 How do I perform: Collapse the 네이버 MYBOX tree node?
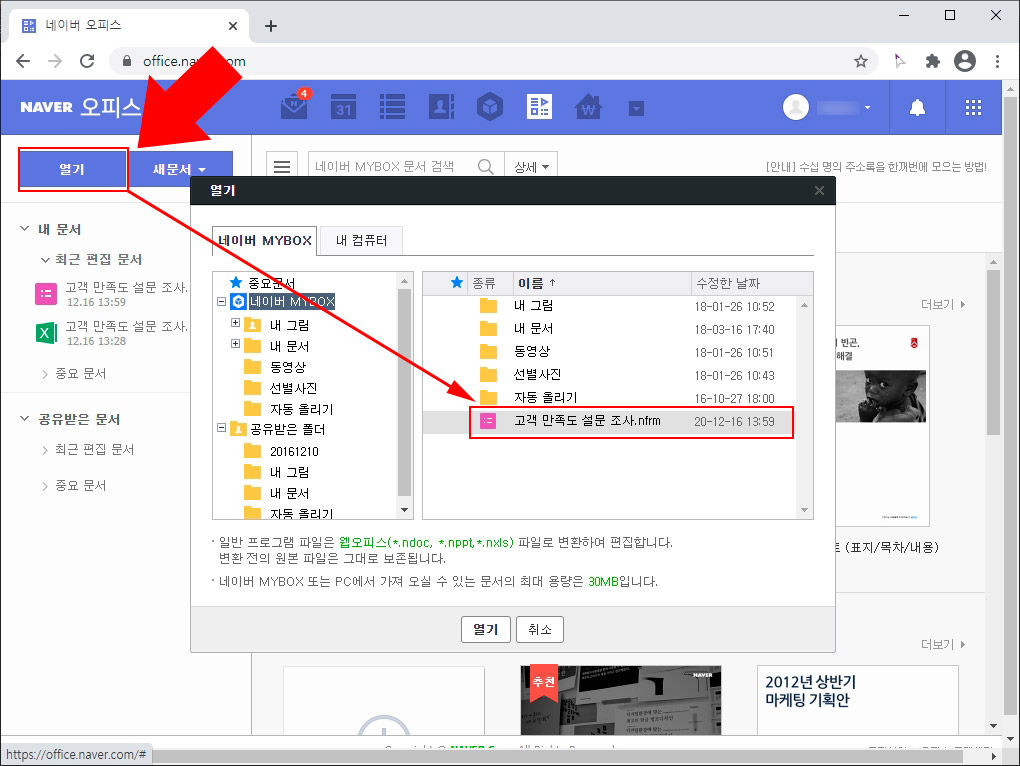(x=219, y=303)
